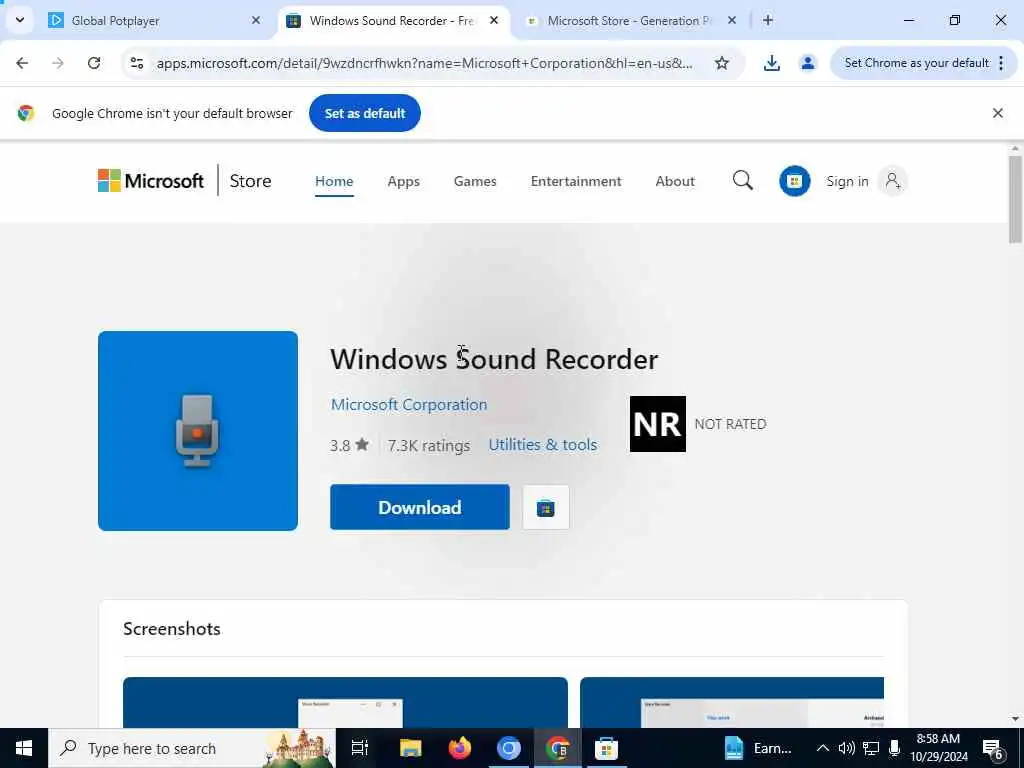Switch to the Global Potplayer tab

(154, 20)
